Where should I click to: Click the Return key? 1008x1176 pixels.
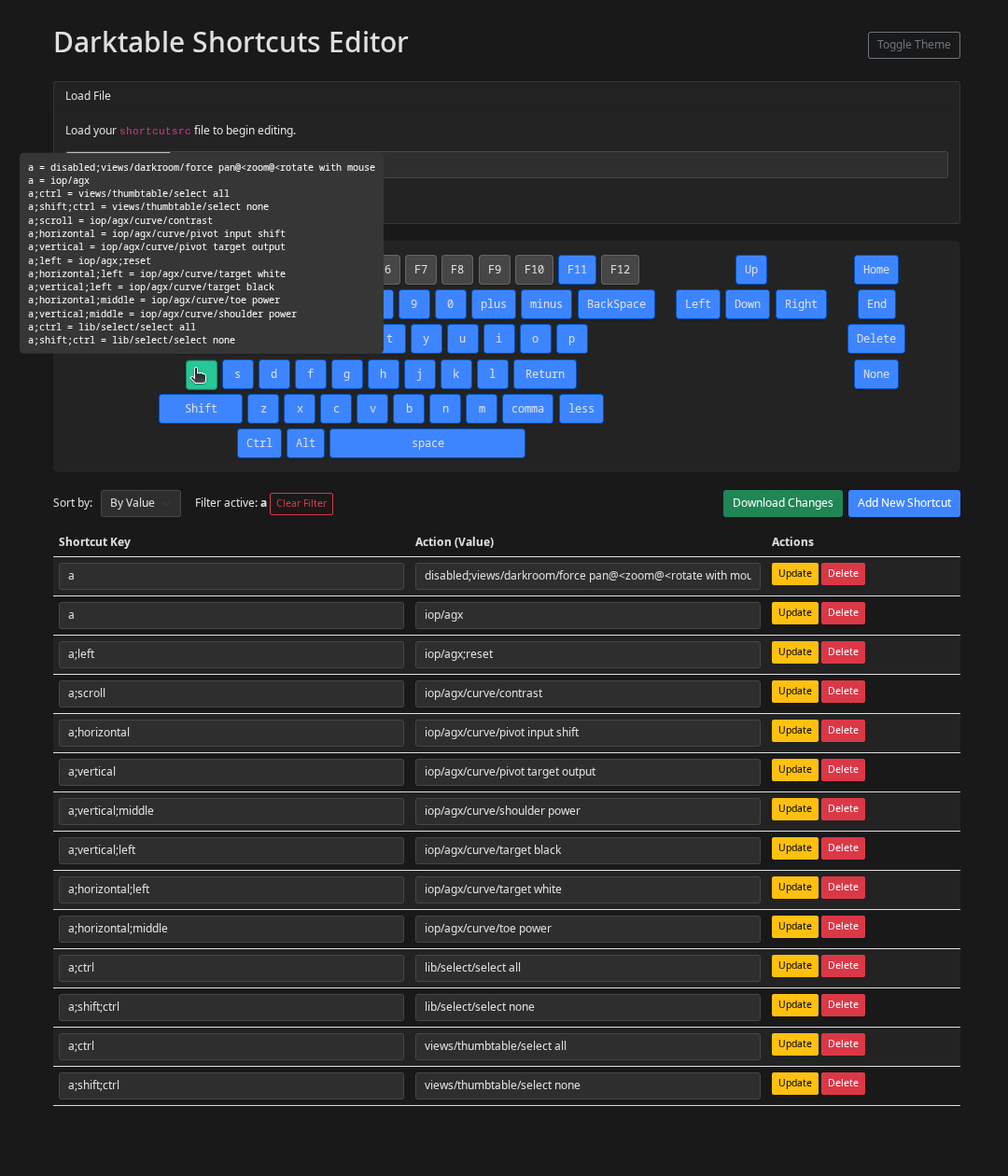tap(544, 374)
